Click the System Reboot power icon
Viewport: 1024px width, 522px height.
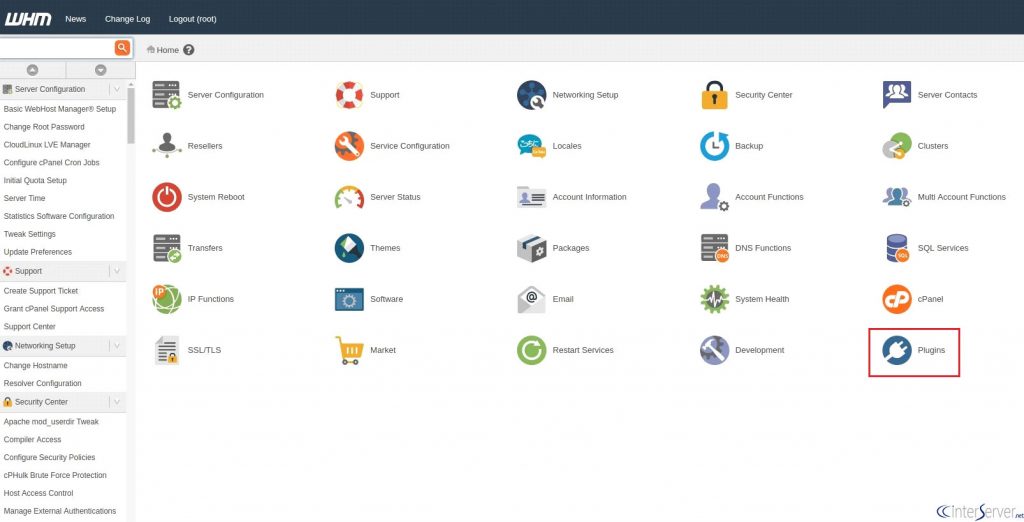(167, 197)
